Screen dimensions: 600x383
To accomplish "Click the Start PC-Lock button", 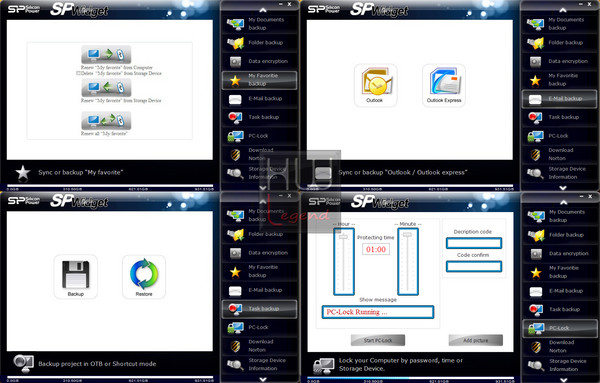I will point(378,340).
